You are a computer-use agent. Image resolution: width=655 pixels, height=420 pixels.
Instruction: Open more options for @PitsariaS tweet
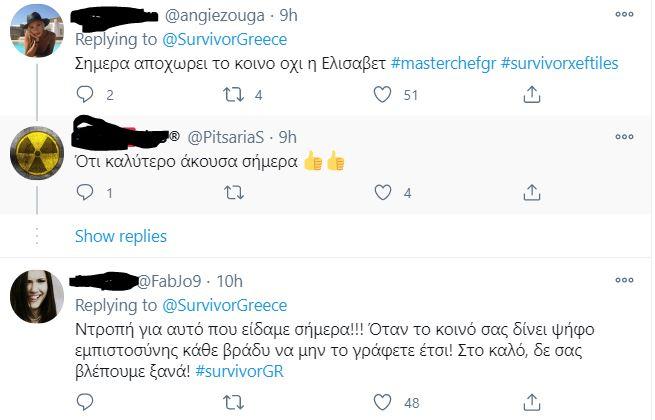click(x=625, y=137)
